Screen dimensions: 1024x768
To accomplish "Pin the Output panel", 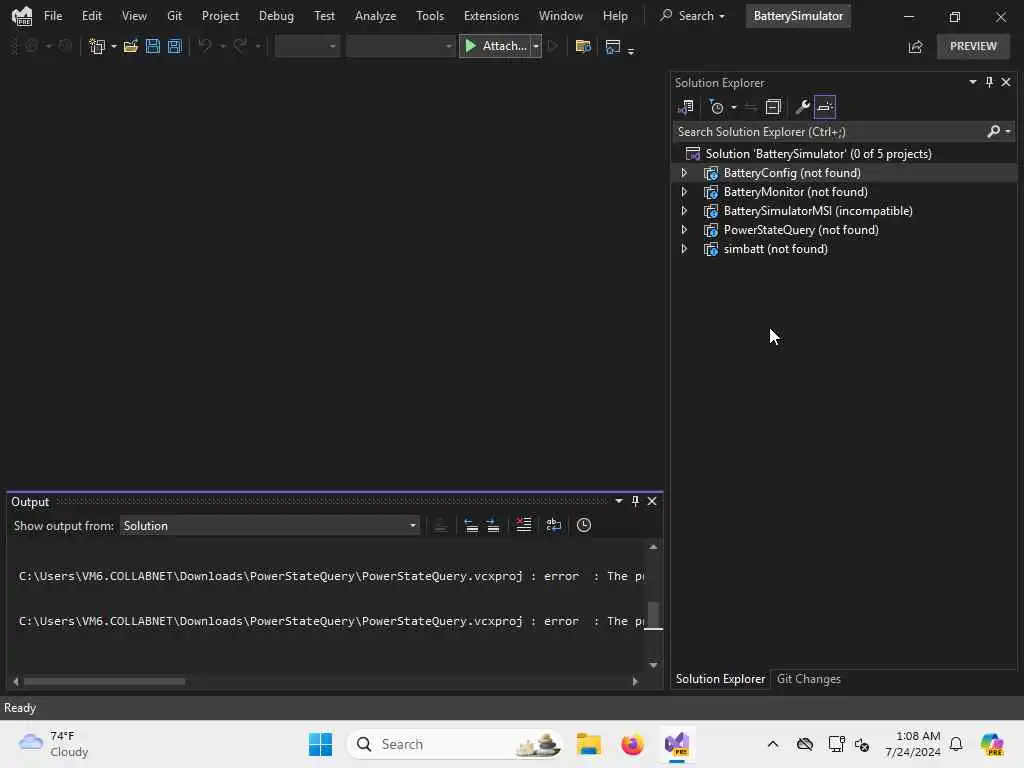I will (635, 501).
